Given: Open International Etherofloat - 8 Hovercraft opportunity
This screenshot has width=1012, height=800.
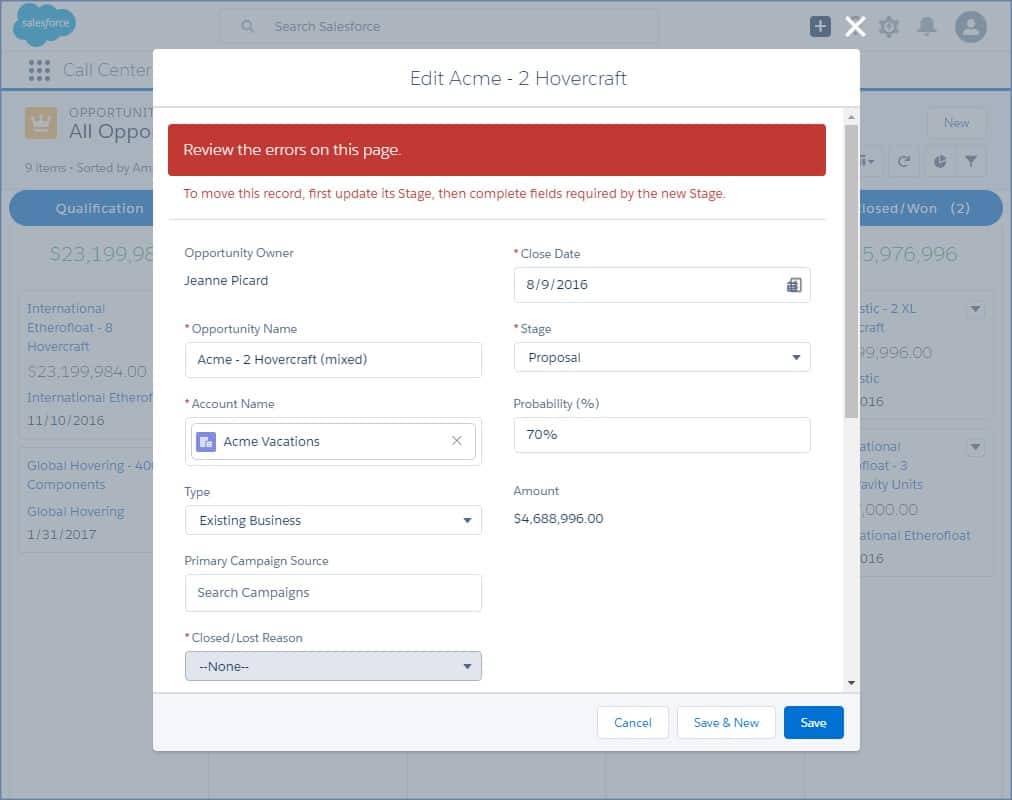Looking at the screenshot, I should pos(69,328).
